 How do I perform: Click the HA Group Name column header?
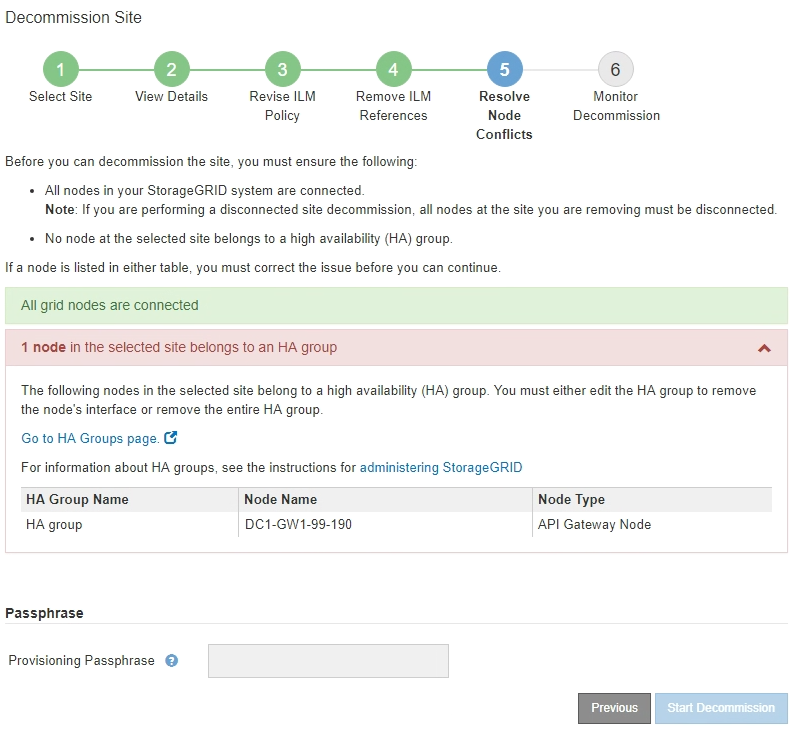pyautogui.click(x=77, y=499)
